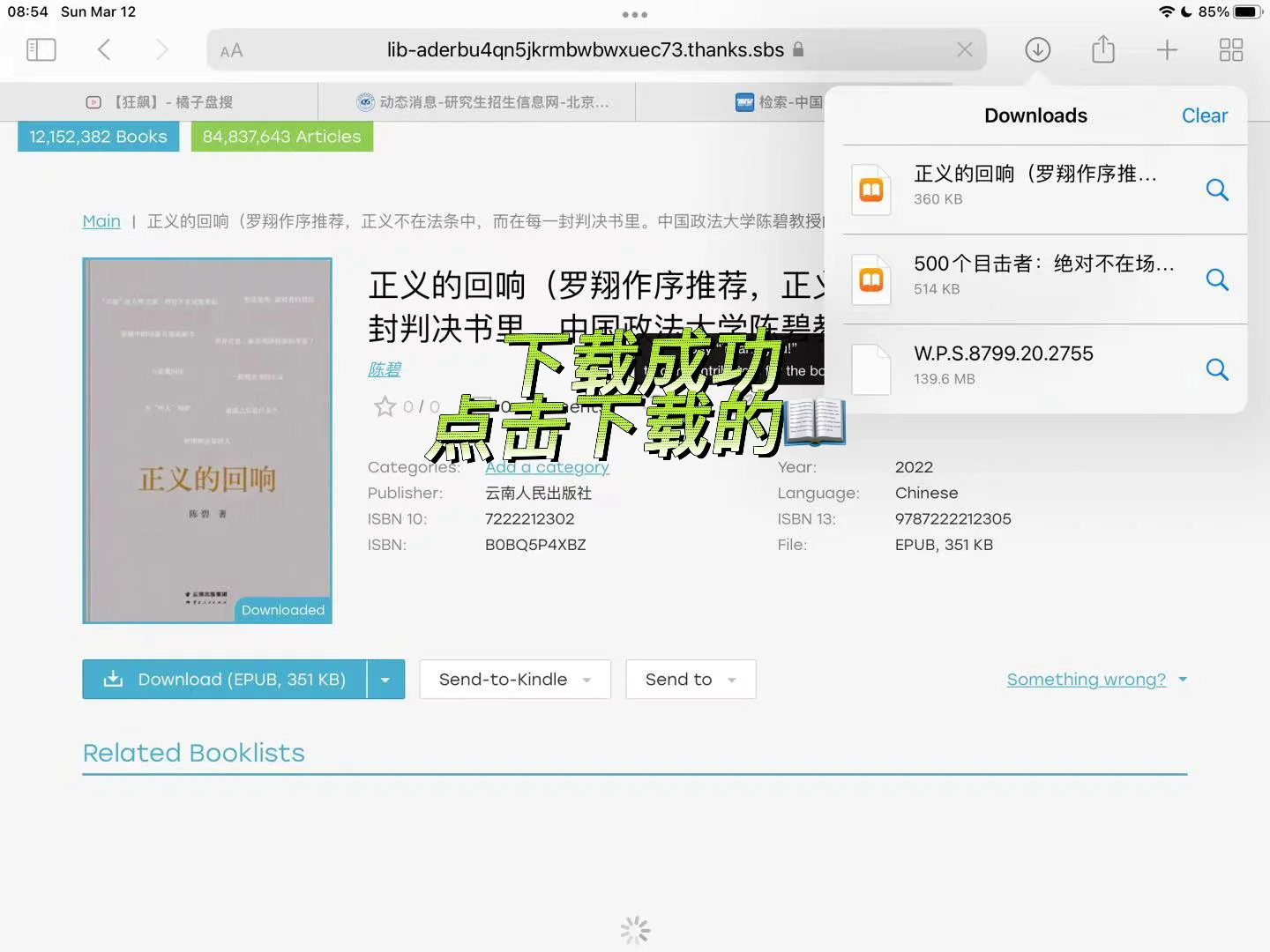Image resolution: width=1270 pixels, height=952 pixels.
Task: Select ISBN 13 value 9787222212305
Action: pos(953,519)
